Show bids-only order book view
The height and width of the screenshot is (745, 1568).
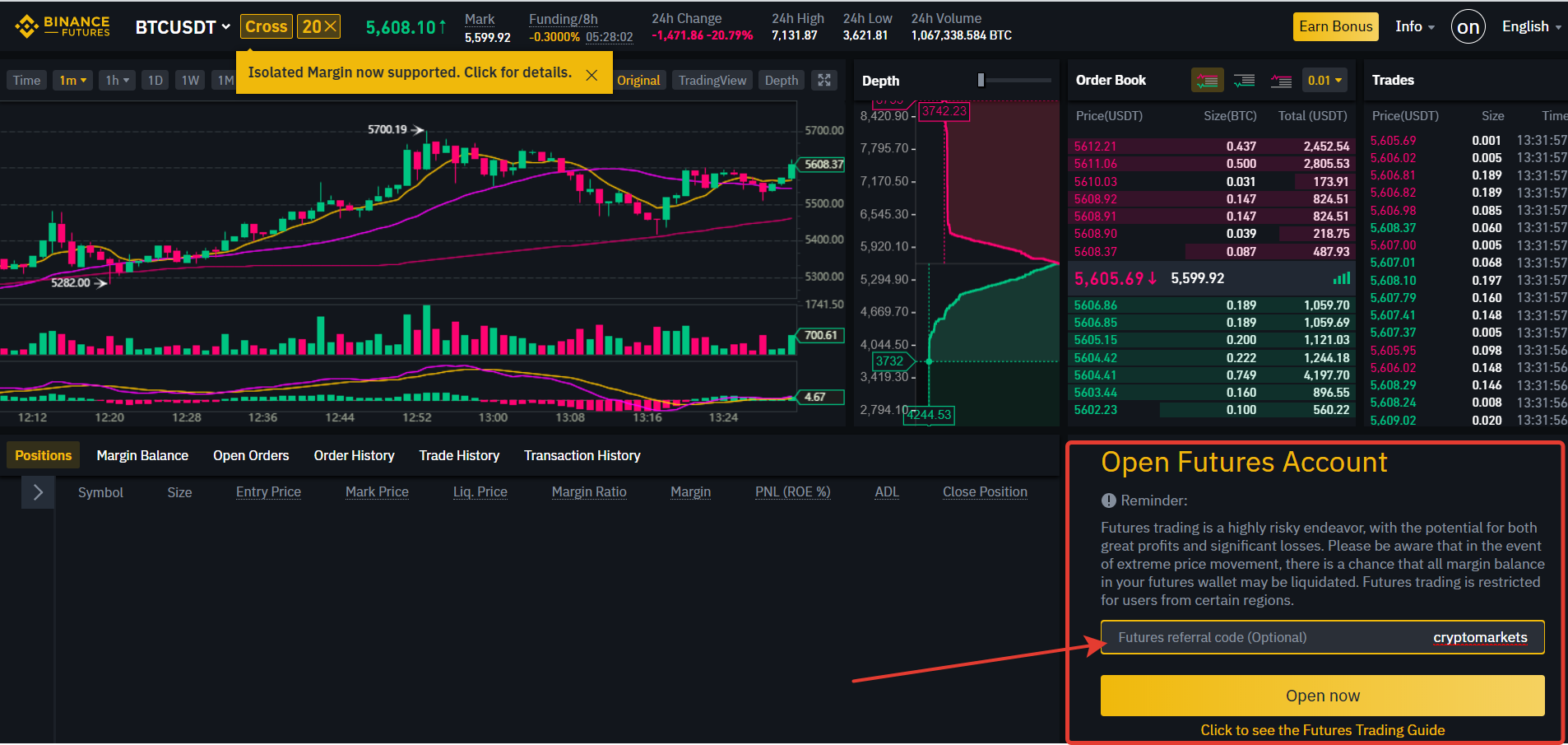1245,80
